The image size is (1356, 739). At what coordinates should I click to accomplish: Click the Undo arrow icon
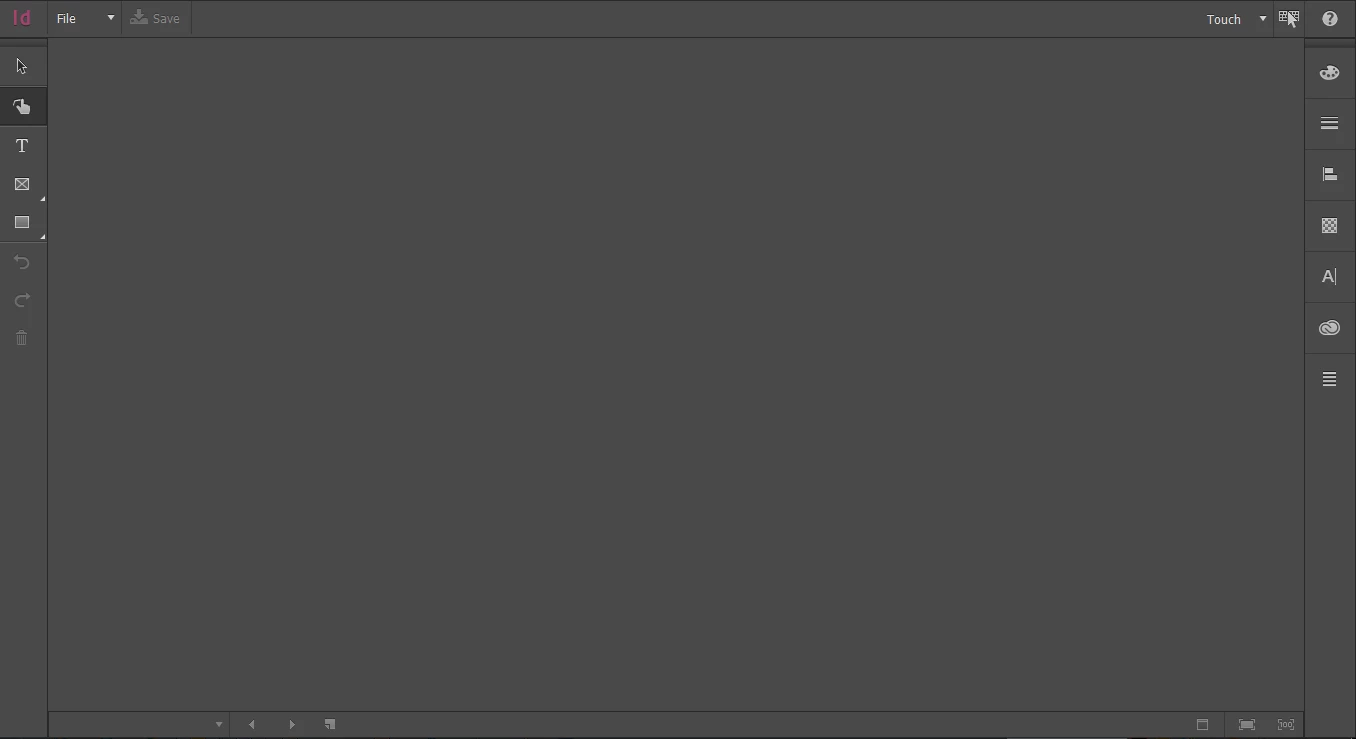pyautogui.click(x=22, y=262)
